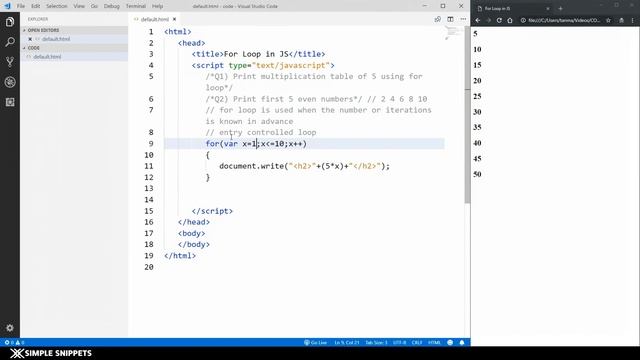Viewport: 640px width, 360px height.
Task: Select default.html under Open Editors
Action: tap(56, 39)
